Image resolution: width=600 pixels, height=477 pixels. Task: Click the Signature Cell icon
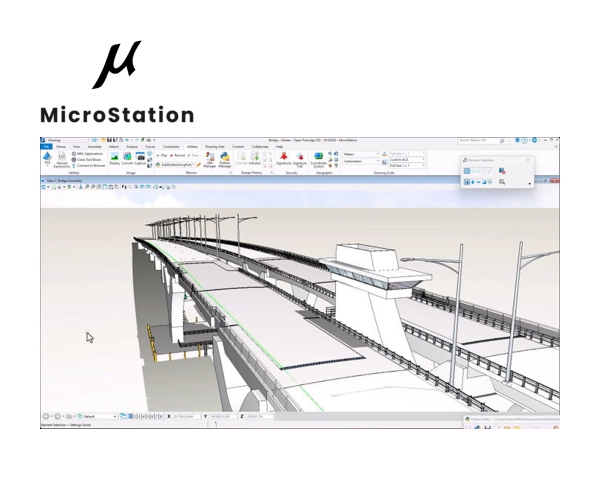300,160
